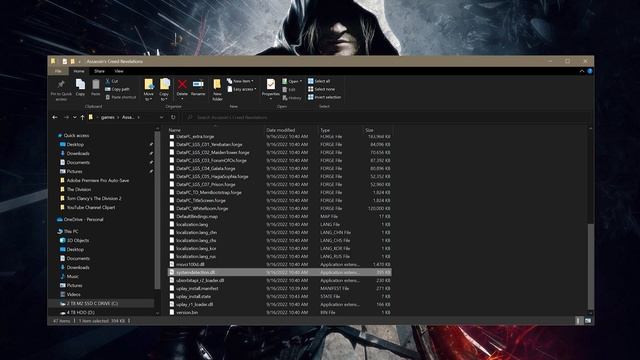This screenshot has width=640, height=360.
Task: Open the New item dropdown
Action: 240,81
